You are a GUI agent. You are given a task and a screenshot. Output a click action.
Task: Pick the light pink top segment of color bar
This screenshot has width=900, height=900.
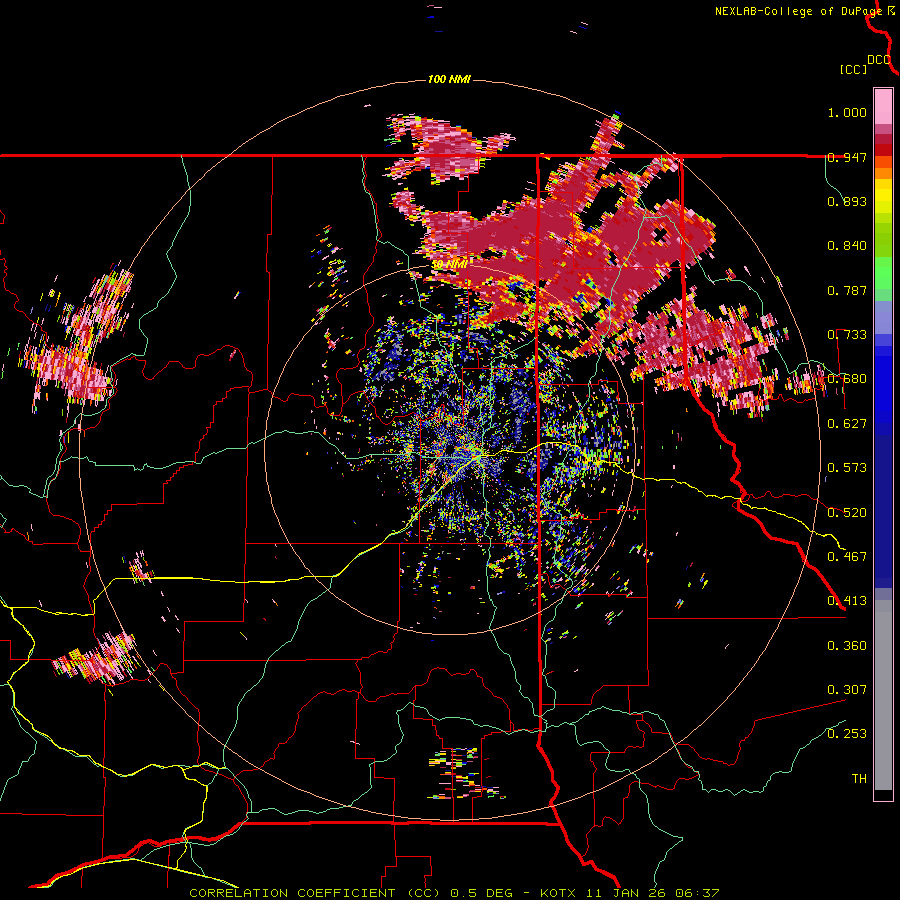click(x=883, y=106)
